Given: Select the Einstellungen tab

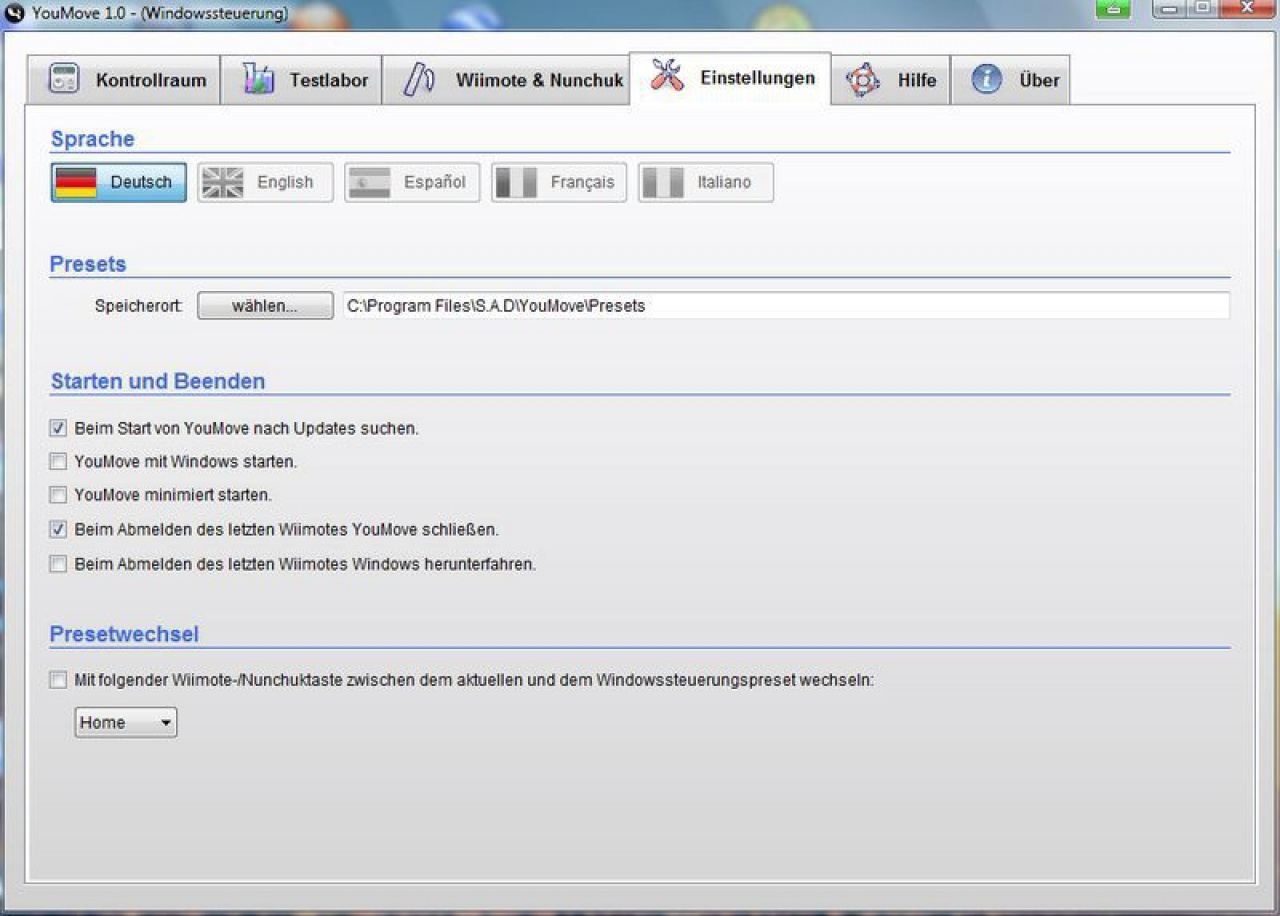Looking at the screenshot, I should coord(730,78).
